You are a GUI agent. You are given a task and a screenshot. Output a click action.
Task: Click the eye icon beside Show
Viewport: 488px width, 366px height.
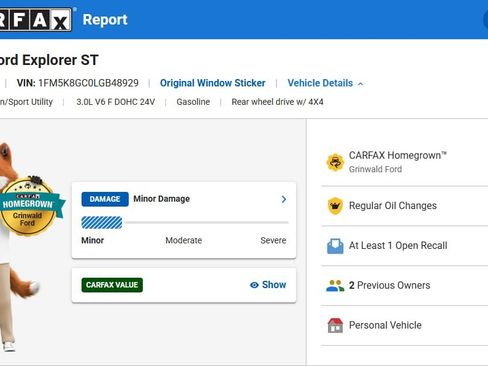pos(254,285)
